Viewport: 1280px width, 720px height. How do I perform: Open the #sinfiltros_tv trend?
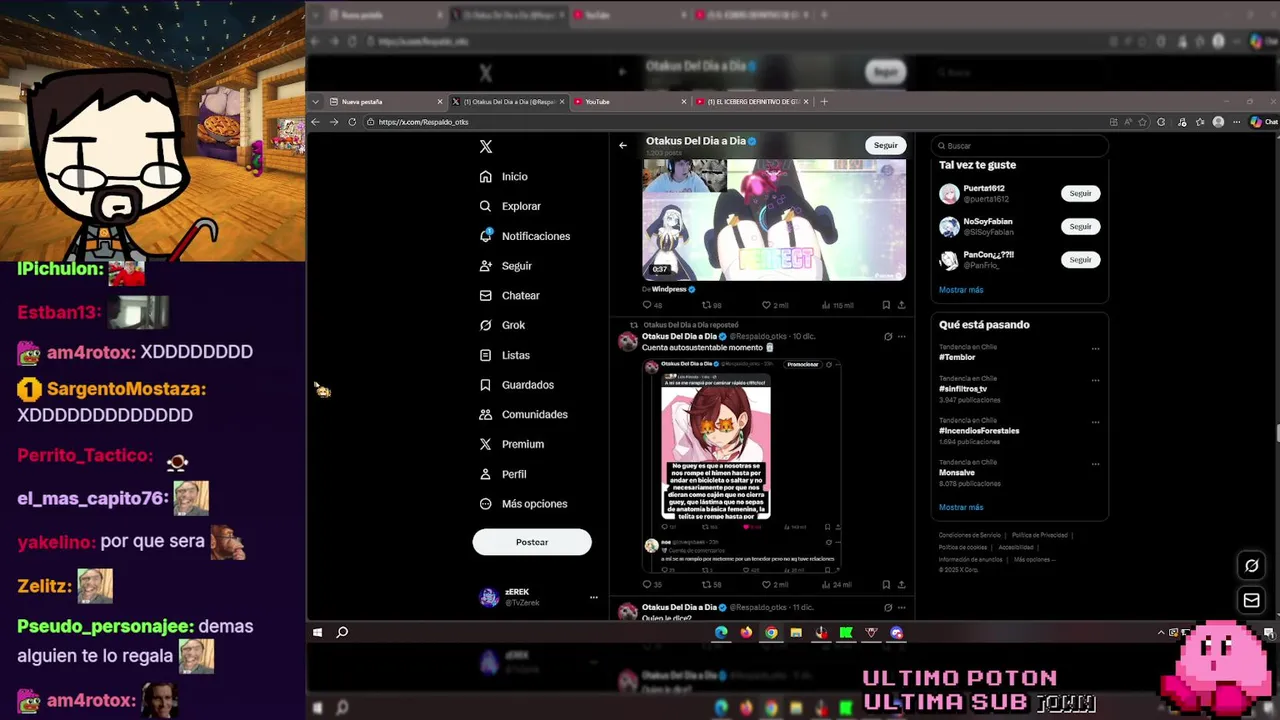coord(963,389)
